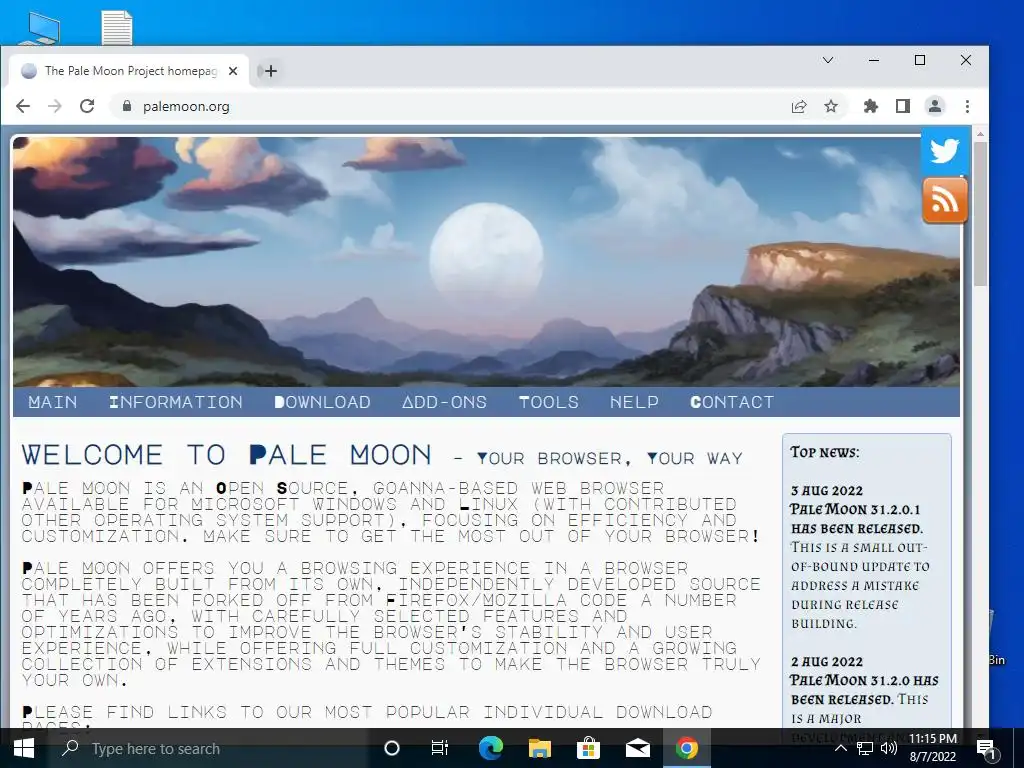Viewport: 1024px width, 768px height.
Task: Open the Help navigation menu
Action: click(x=635, y=402)
